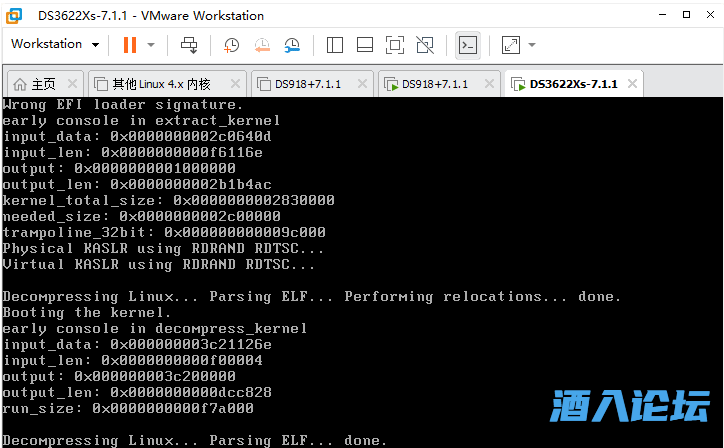Toggle Unity mode icon
Screen dimensions: 724x448
pyautogui.click(x=425, y=44)
